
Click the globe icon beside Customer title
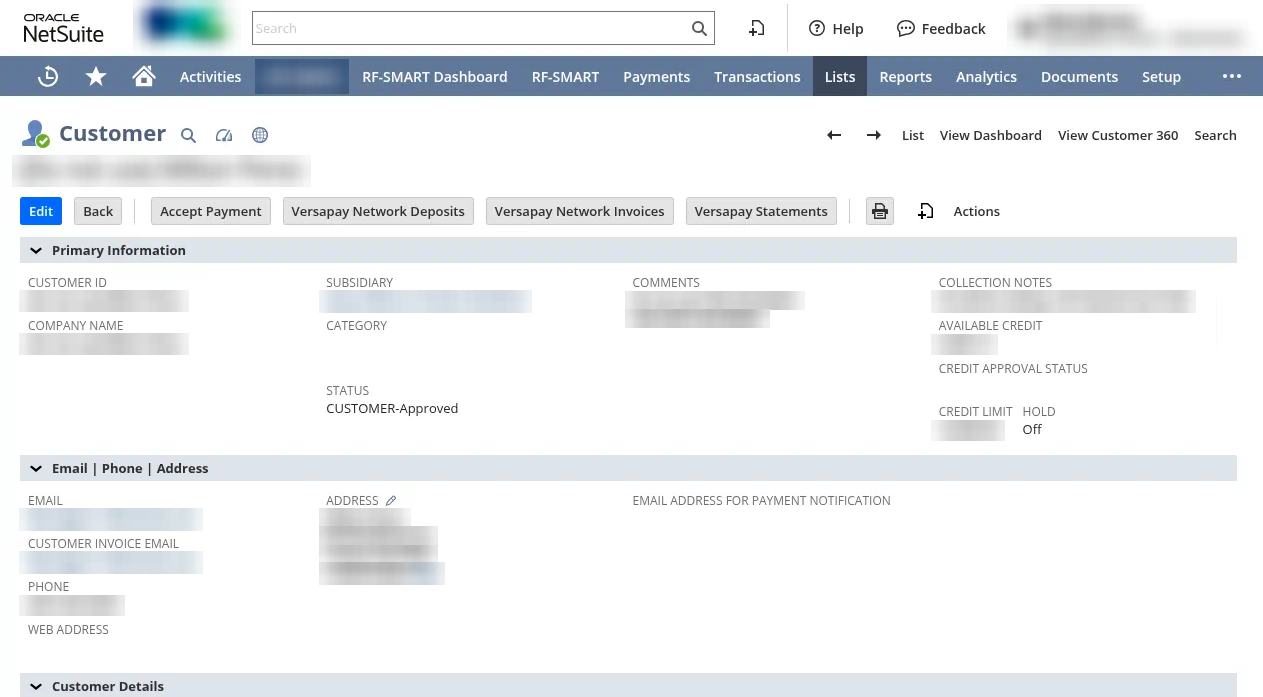pos(260,135)
